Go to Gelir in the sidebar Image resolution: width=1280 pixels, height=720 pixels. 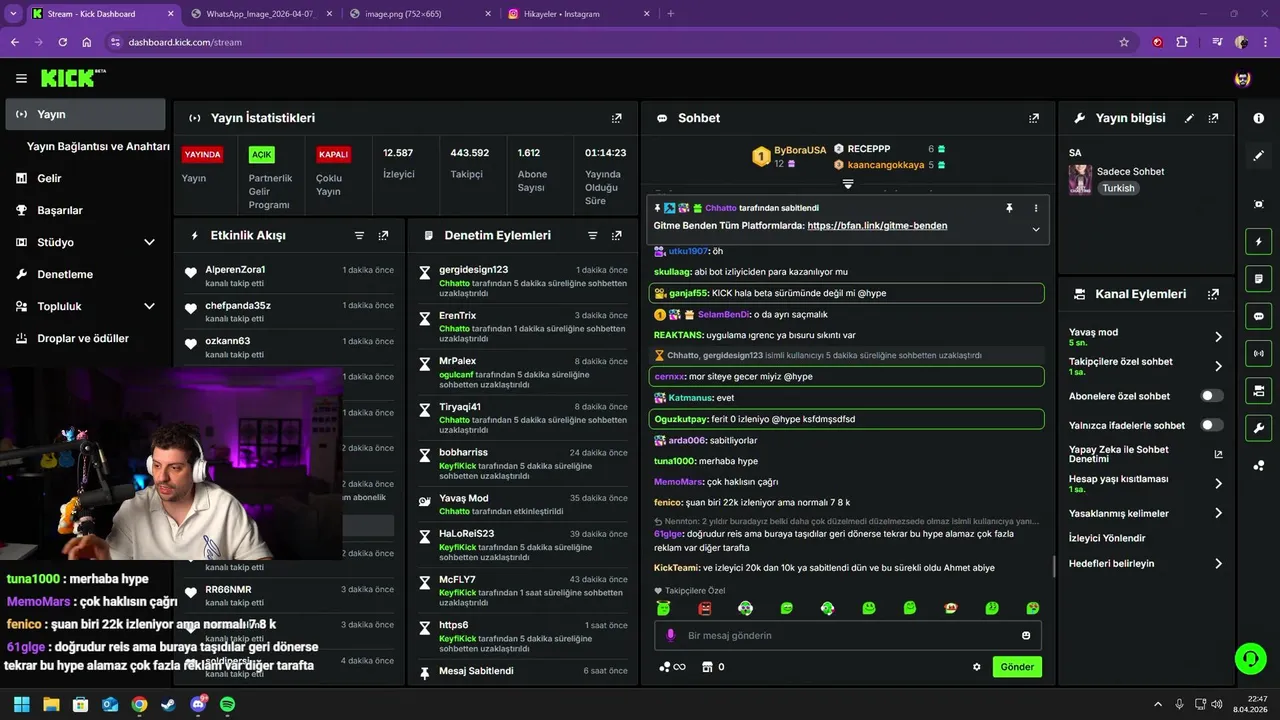pyautogui.click(x=85, y=178)
